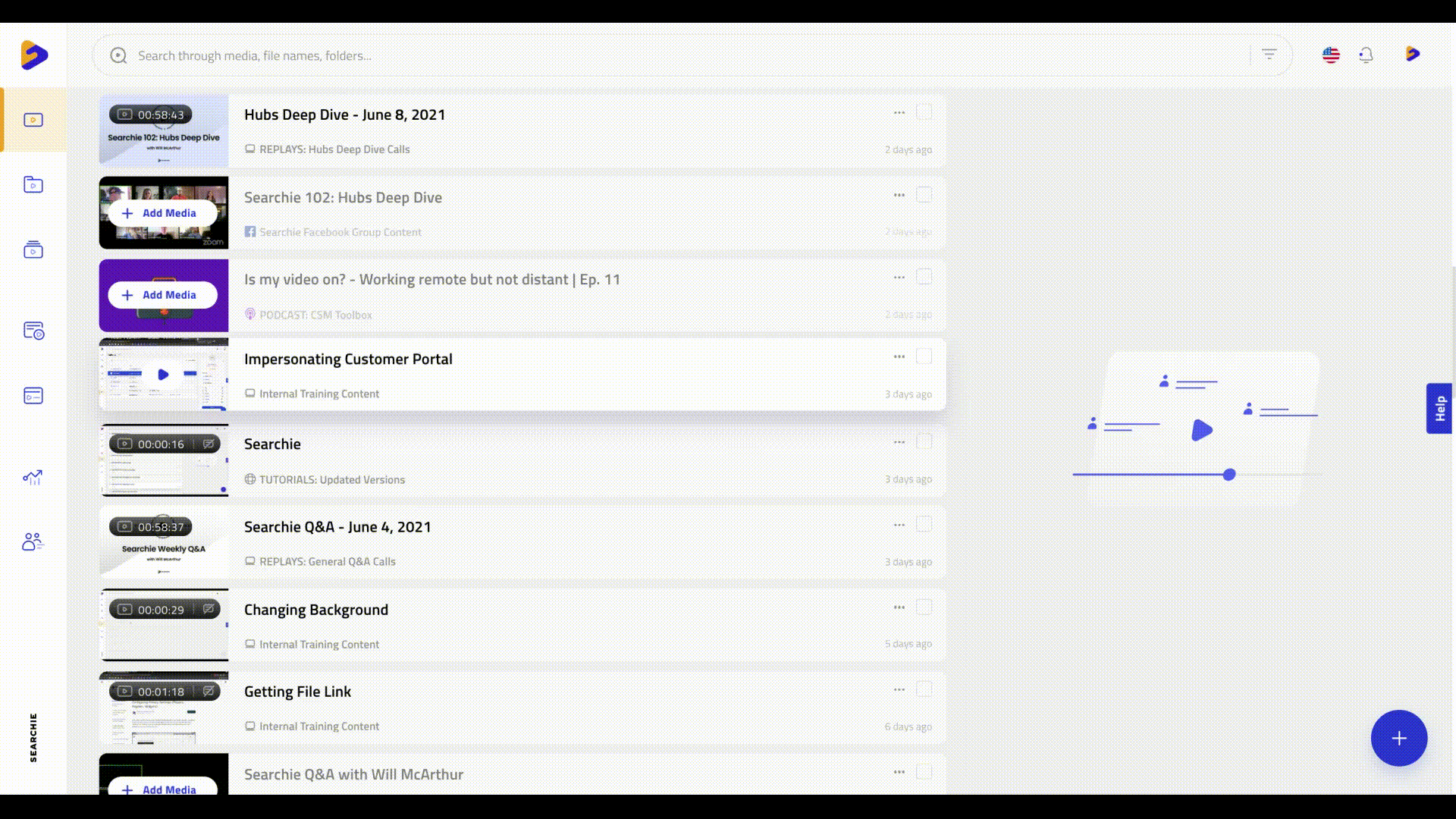
Task: Click globe icon beside TUTORIALS: Updated Versions
Action: 250,479
